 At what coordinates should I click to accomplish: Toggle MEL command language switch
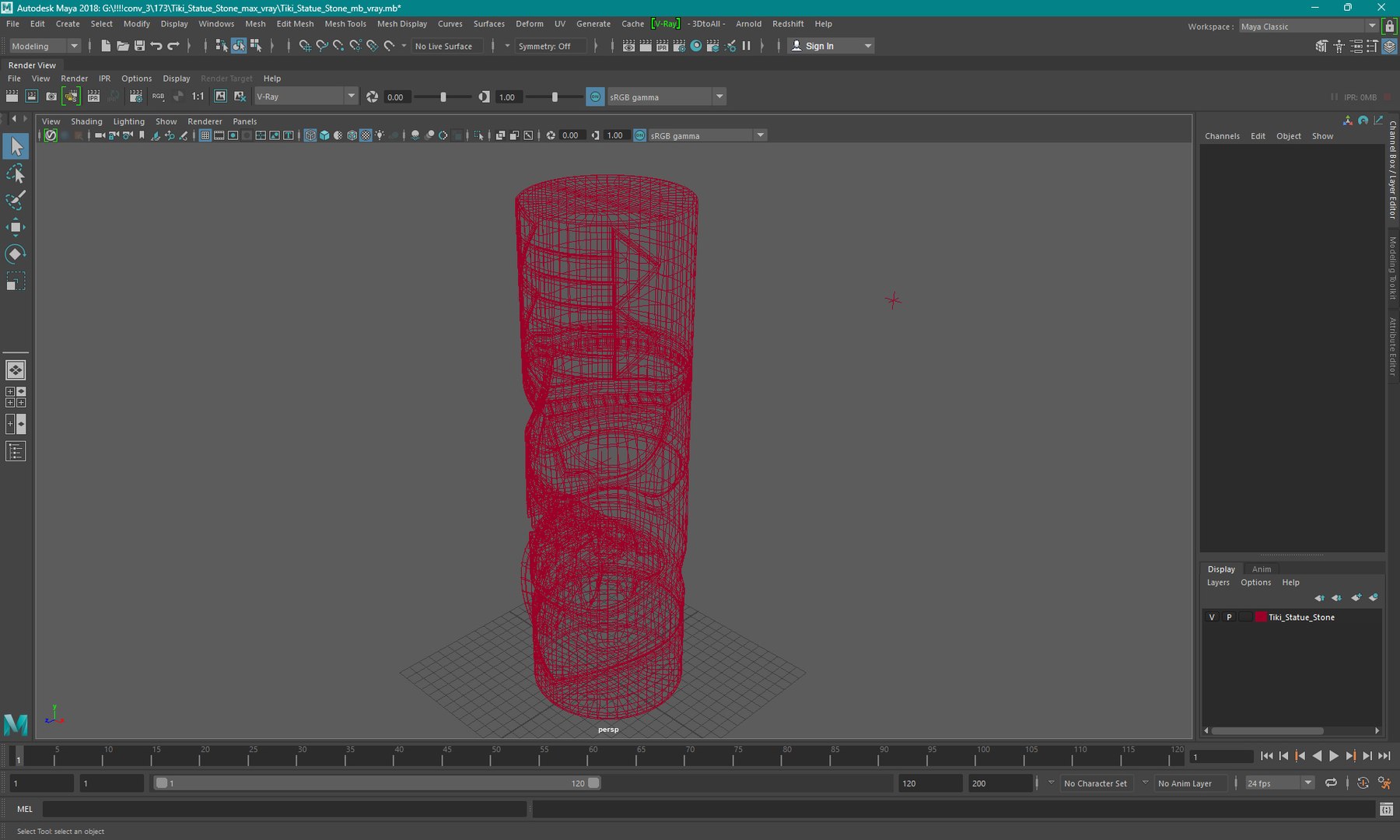click(x=25, y=809)
